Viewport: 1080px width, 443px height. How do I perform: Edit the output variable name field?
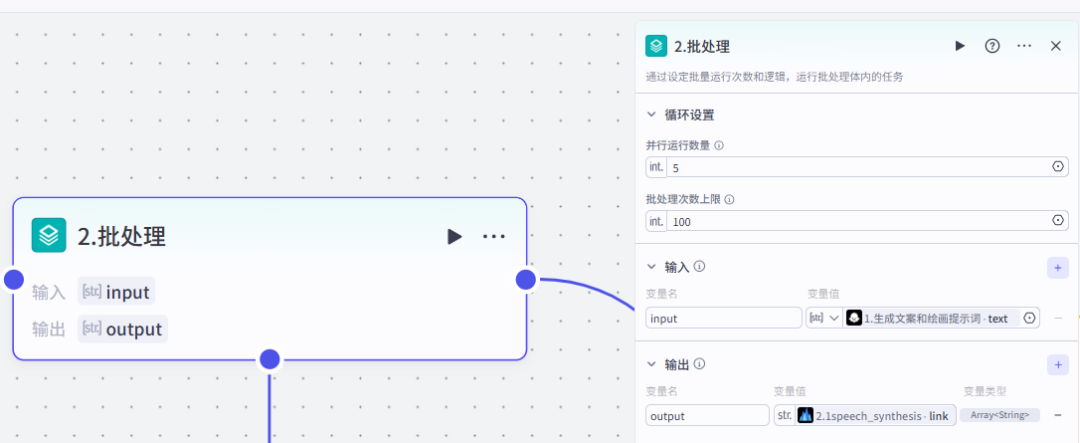coord(707,416)
